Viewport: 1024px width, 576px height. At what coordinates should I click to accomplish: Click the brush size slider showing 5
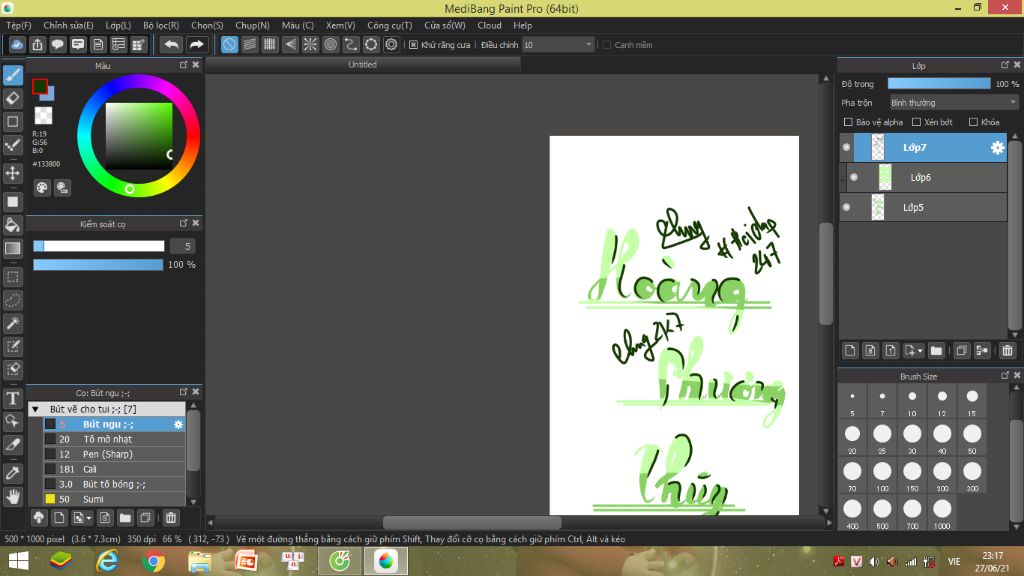99,246
